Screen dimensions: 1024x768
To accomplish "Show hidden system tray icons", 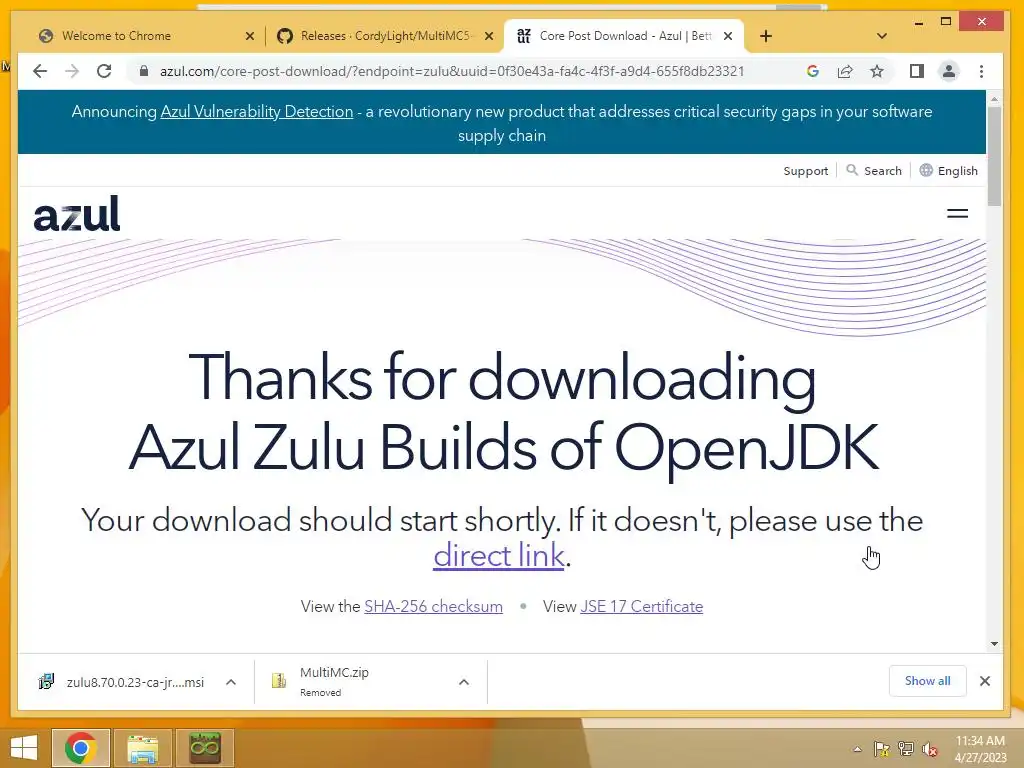I will [x=857, y=749].
